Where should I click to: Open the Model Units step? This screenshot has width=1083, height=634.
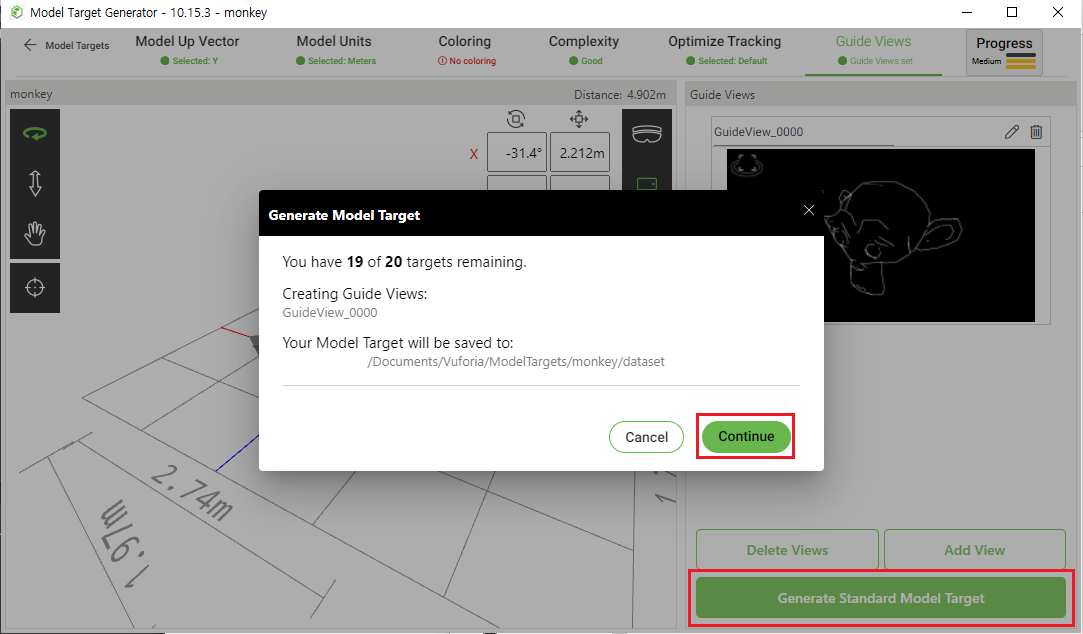click(334, 50)
